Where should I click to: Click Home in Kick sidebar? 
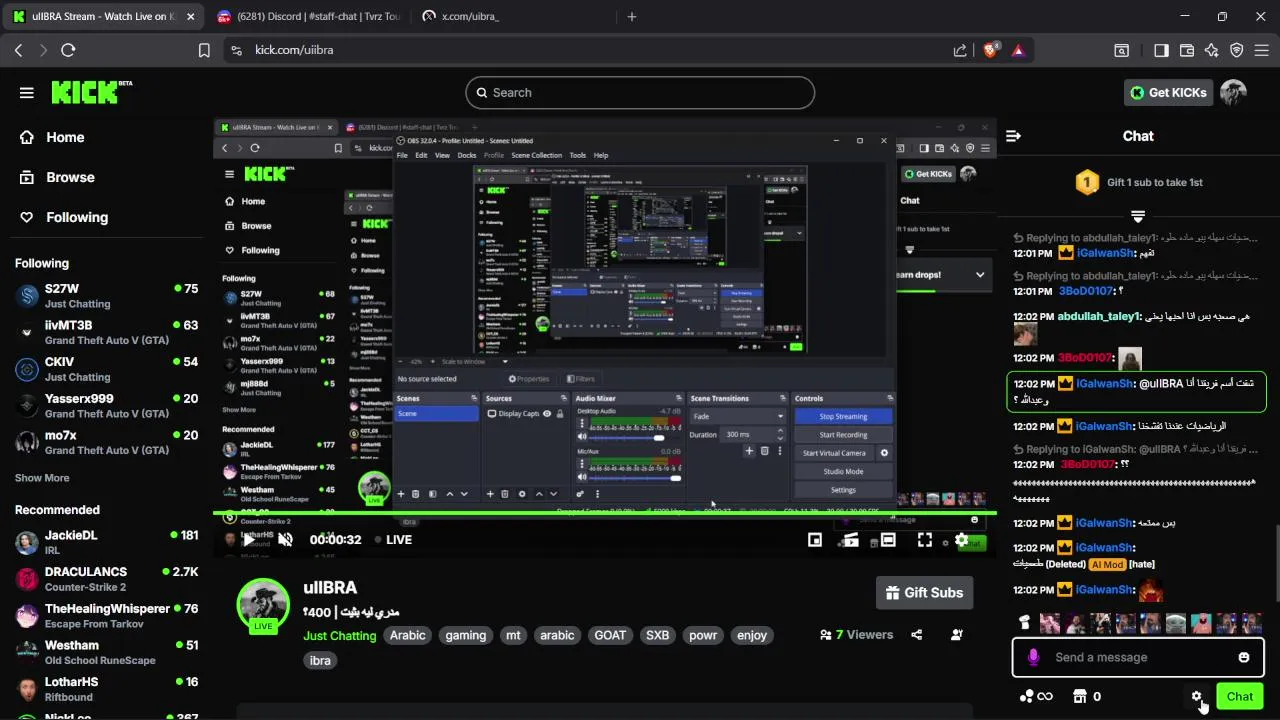(x=65, y=137)
